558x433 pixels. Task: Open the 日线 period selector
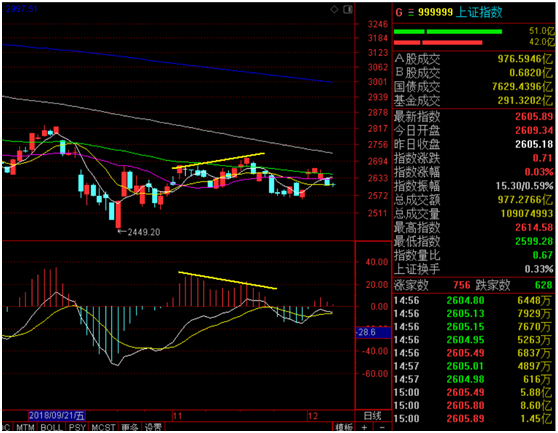(373, 416)
